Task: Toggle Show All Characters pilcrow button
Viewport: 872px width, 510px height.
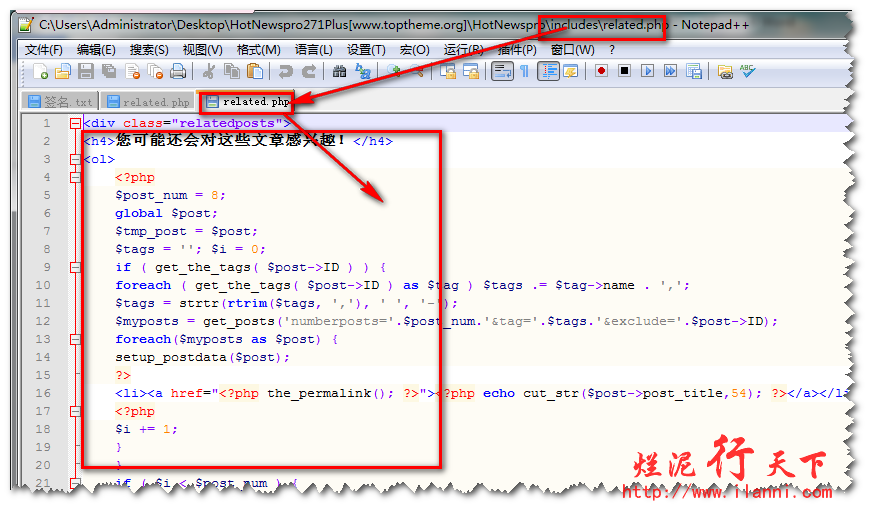Action: (524, 71)
